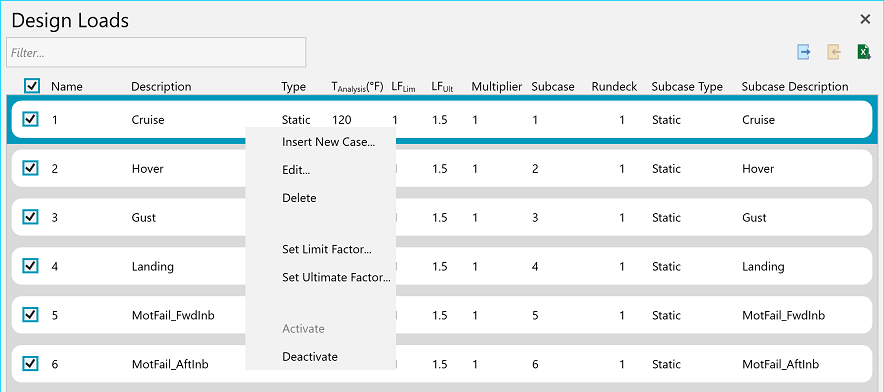This screenshot has height=392, width=884.
Task: Click MotFail_FwdInb in Subcase Description column
Action: [x=784, y=315]
